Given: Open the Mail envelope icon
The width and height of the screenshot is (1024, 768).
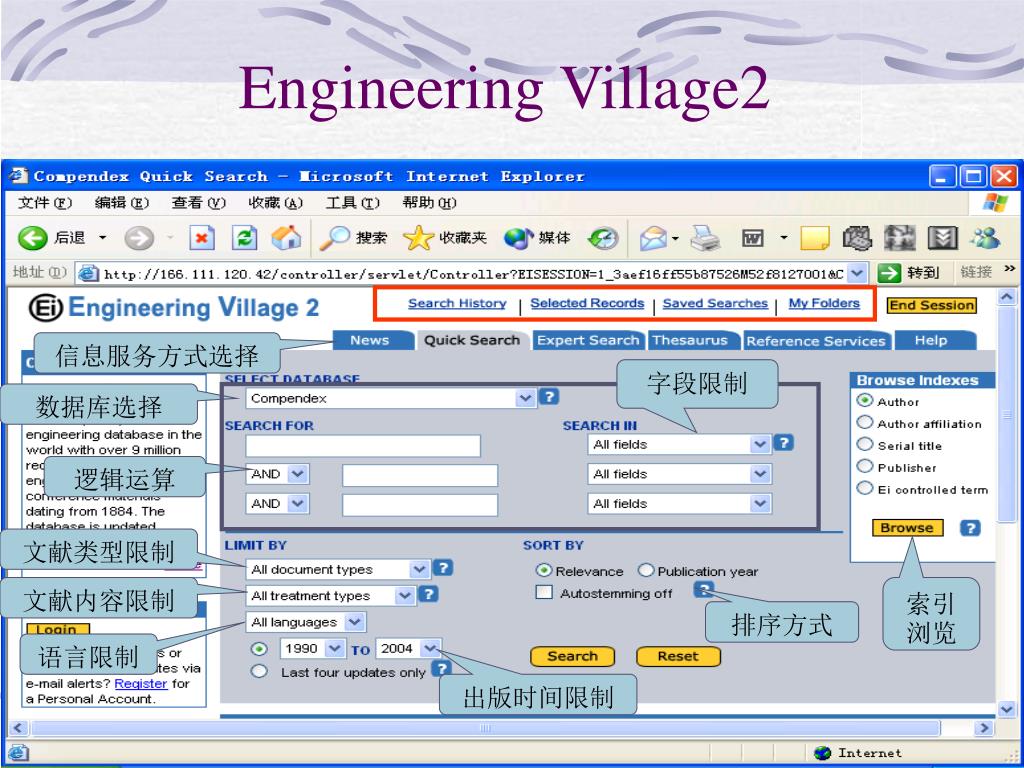Looking at the screenshot, I should [654, 238].
